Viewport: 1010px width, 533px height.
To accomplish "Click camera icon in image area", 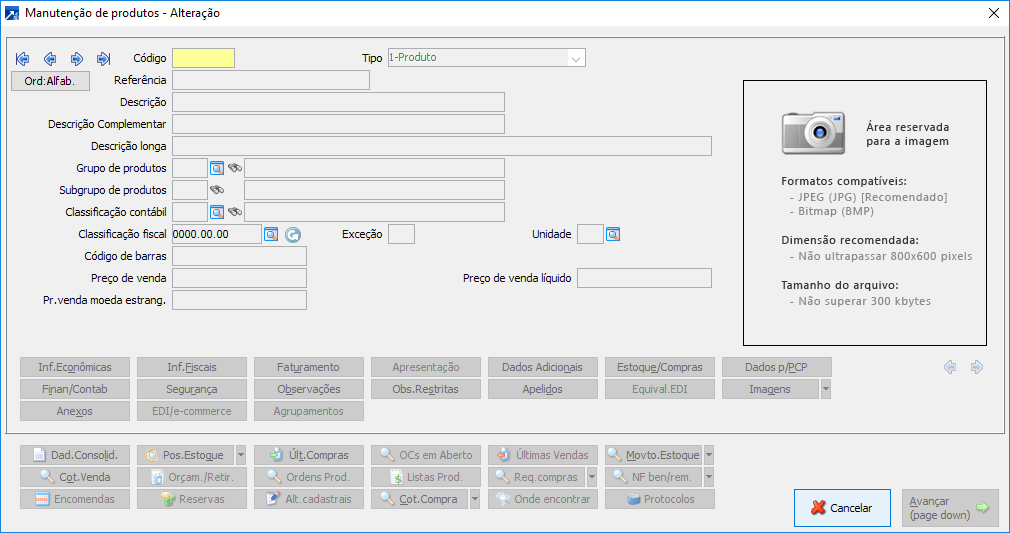I will (x=814, y=133).
